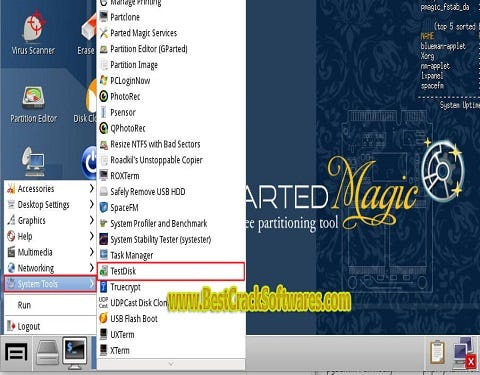Launch SpaceFM from the submenu

[x=171, y=207]
